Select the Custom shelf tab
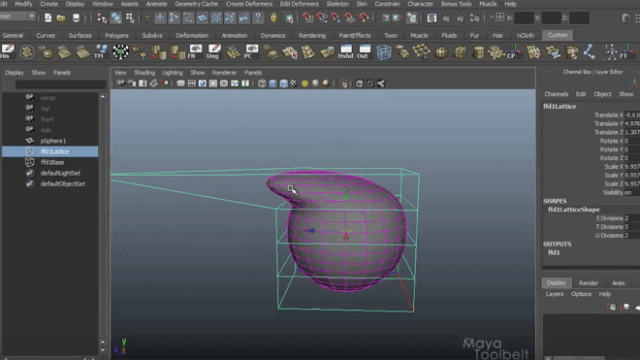 557,35
